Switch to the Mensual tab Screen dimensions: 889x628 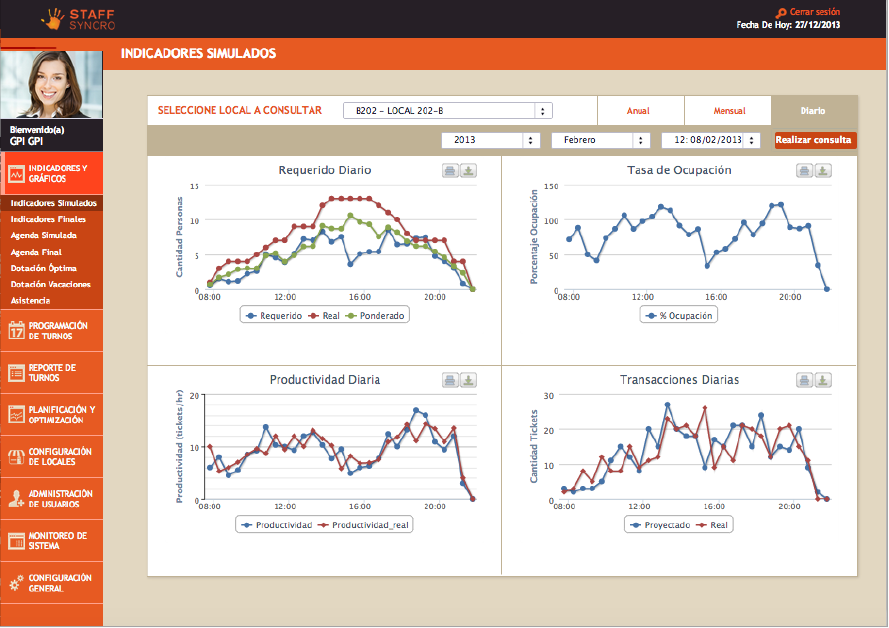[728, 111]
